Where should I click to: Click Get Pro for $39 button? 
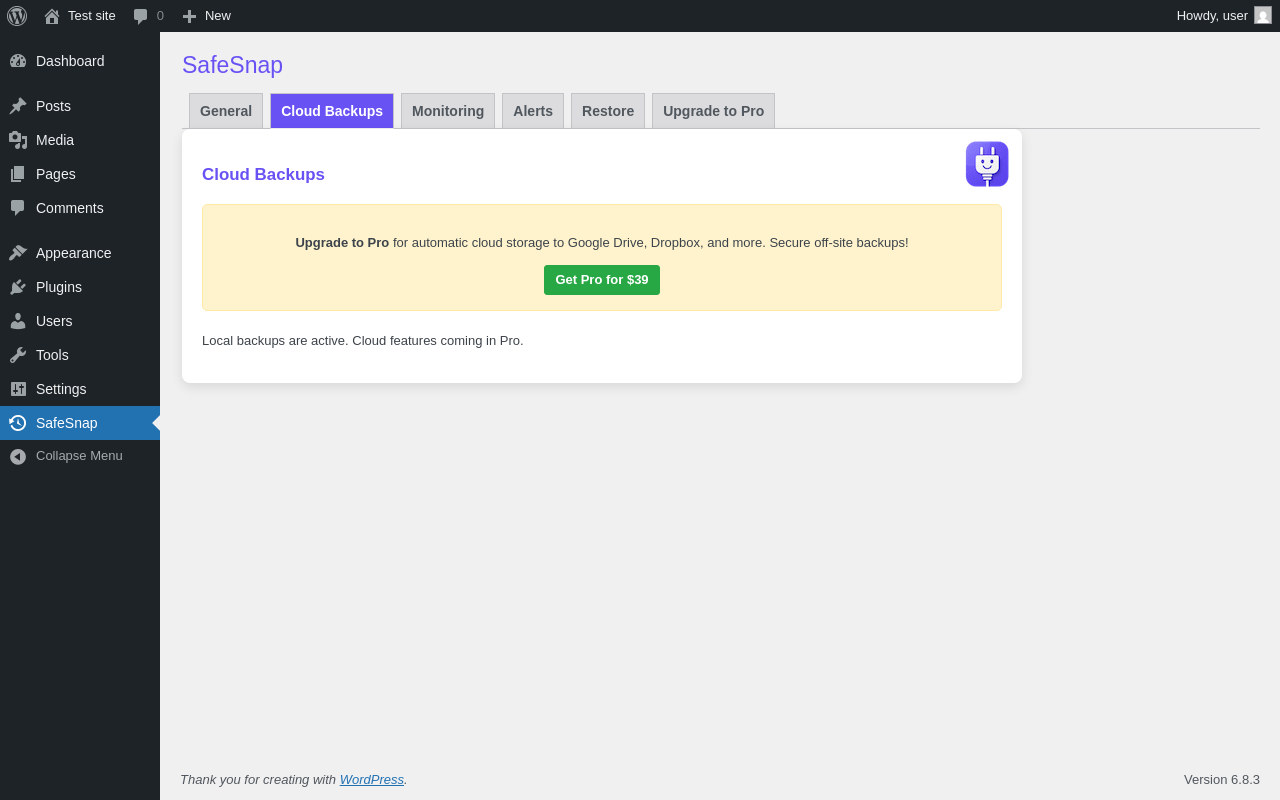click(x=602, y=280)
